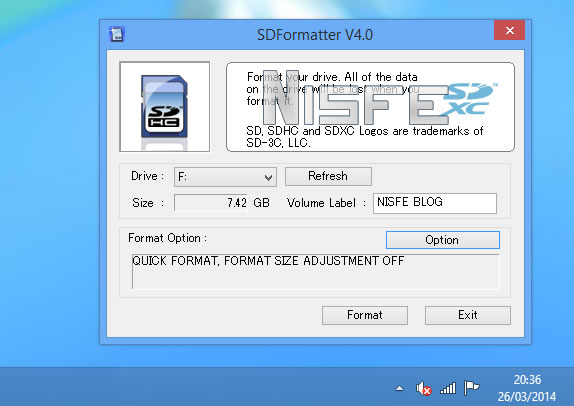Click the muted volume tray icon
574x406 pixels.
tap(423, 388)
